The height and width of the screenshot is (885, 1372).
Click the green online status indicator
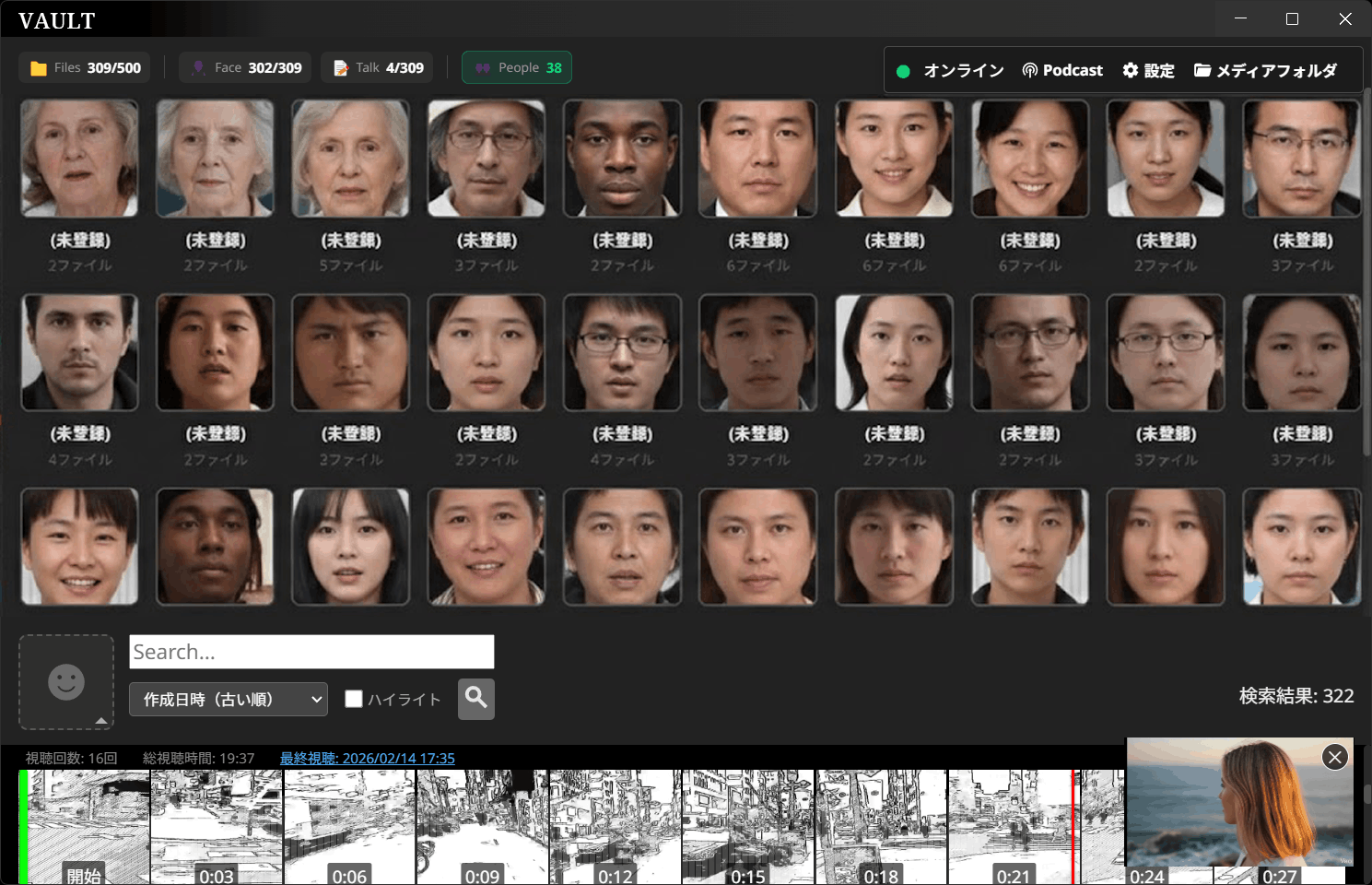[x=903, y=71]
